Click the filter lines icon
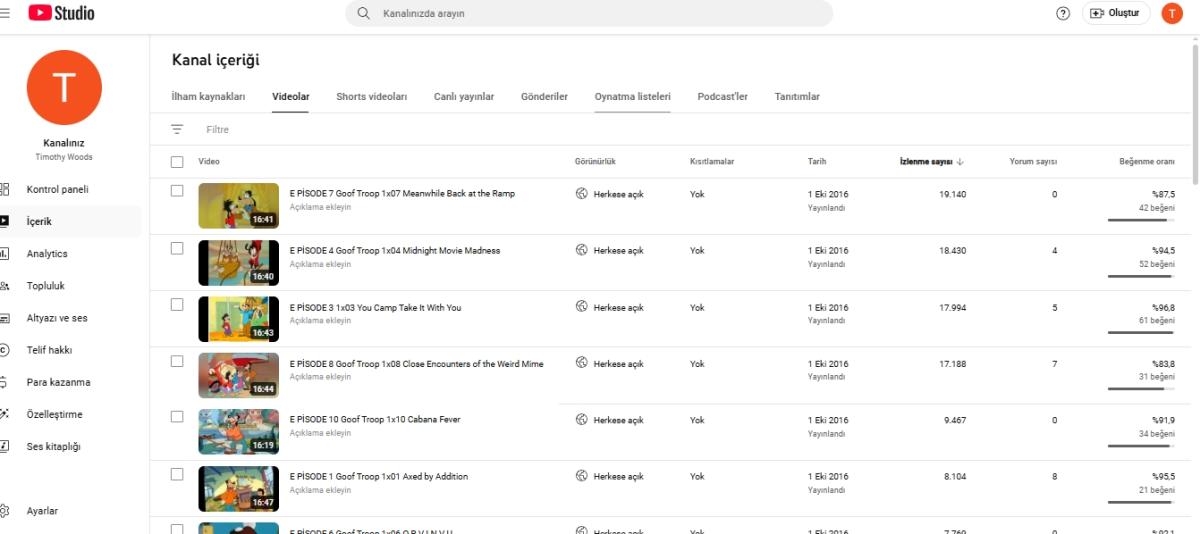This screenshot has width=1200, height=534. [x=177, y=130]
